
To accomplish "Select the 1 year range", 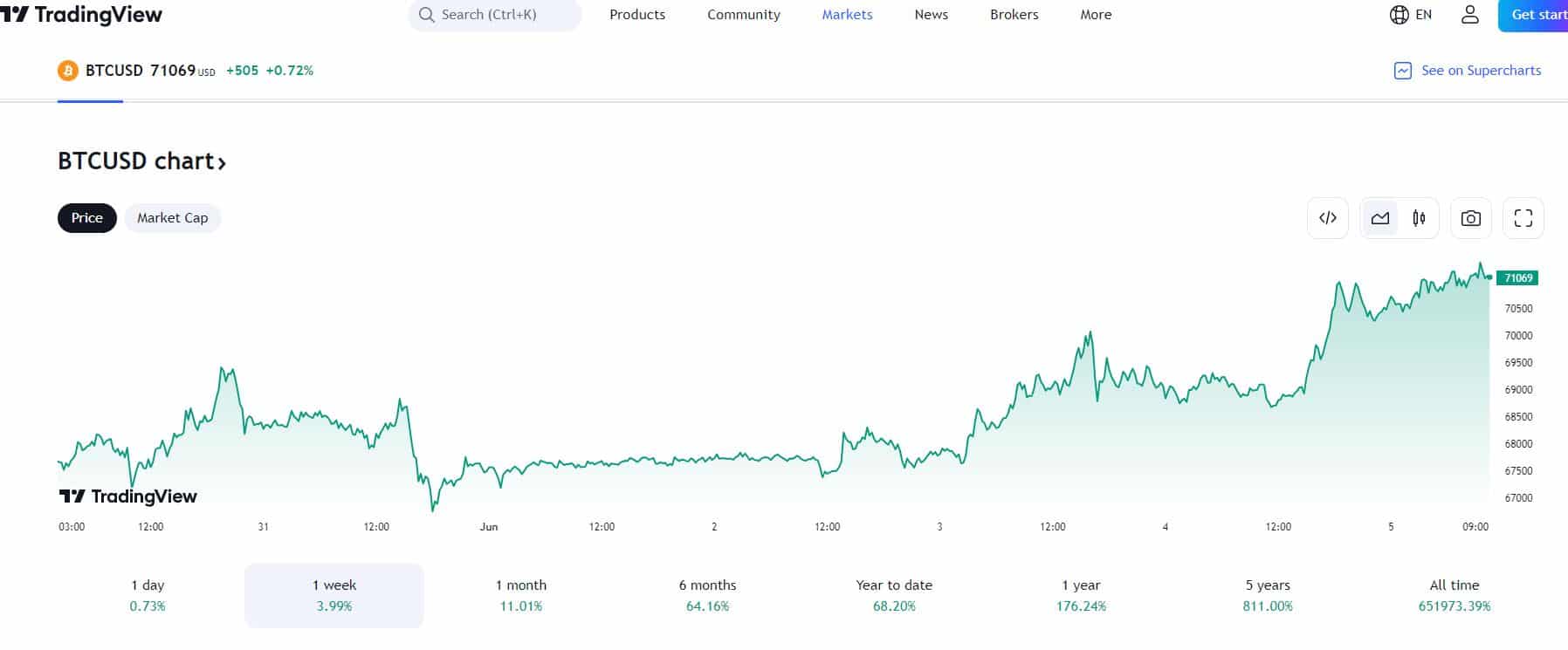I will click(1081, 595).
